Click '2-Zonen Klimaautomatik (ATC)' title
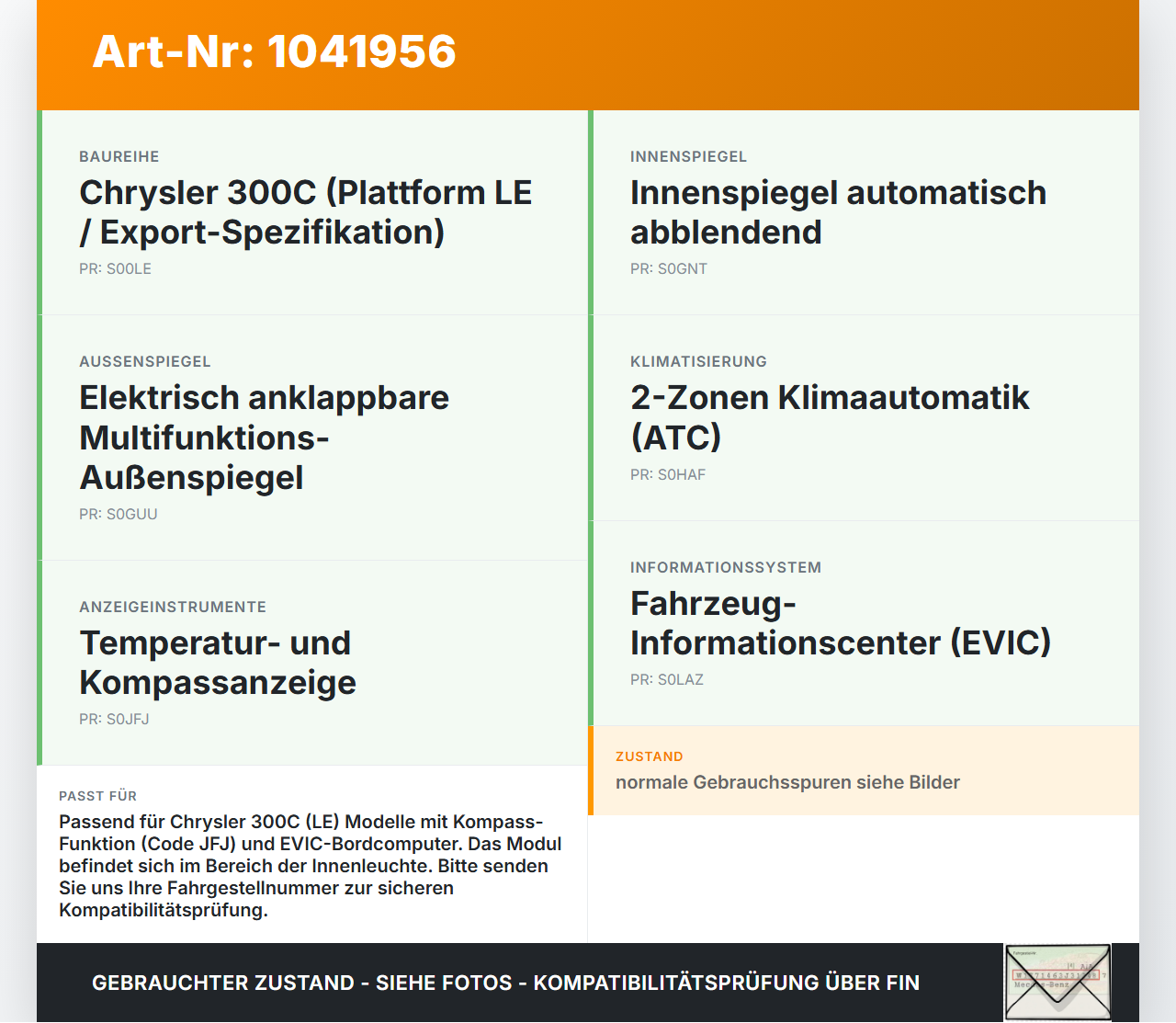Image resolution: width=1176 pixels, height=1023 pixels. [x=830, y=417]
